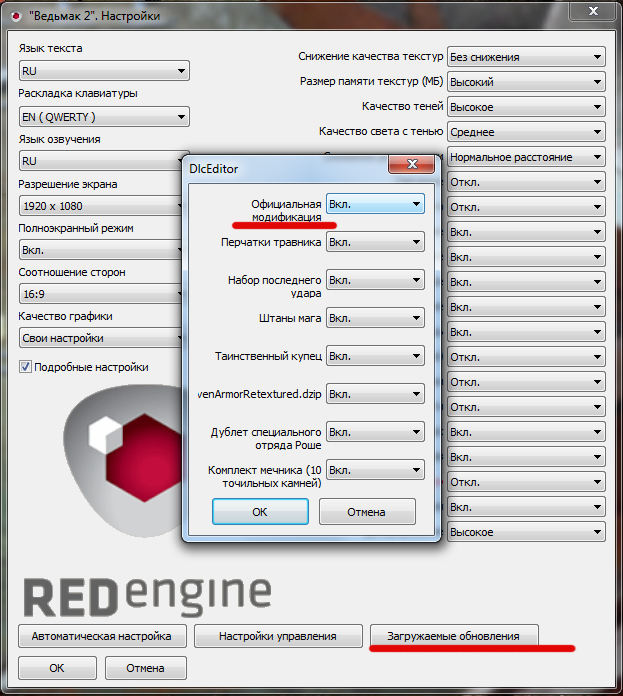Screen dimensions: 623x696
Task: Open Настройки управления
Action: [278, 636]
